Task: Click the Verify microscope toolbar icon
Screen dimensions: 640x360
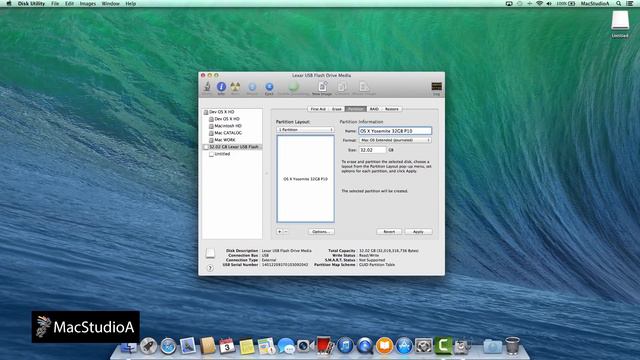Action: pos(207,87)
